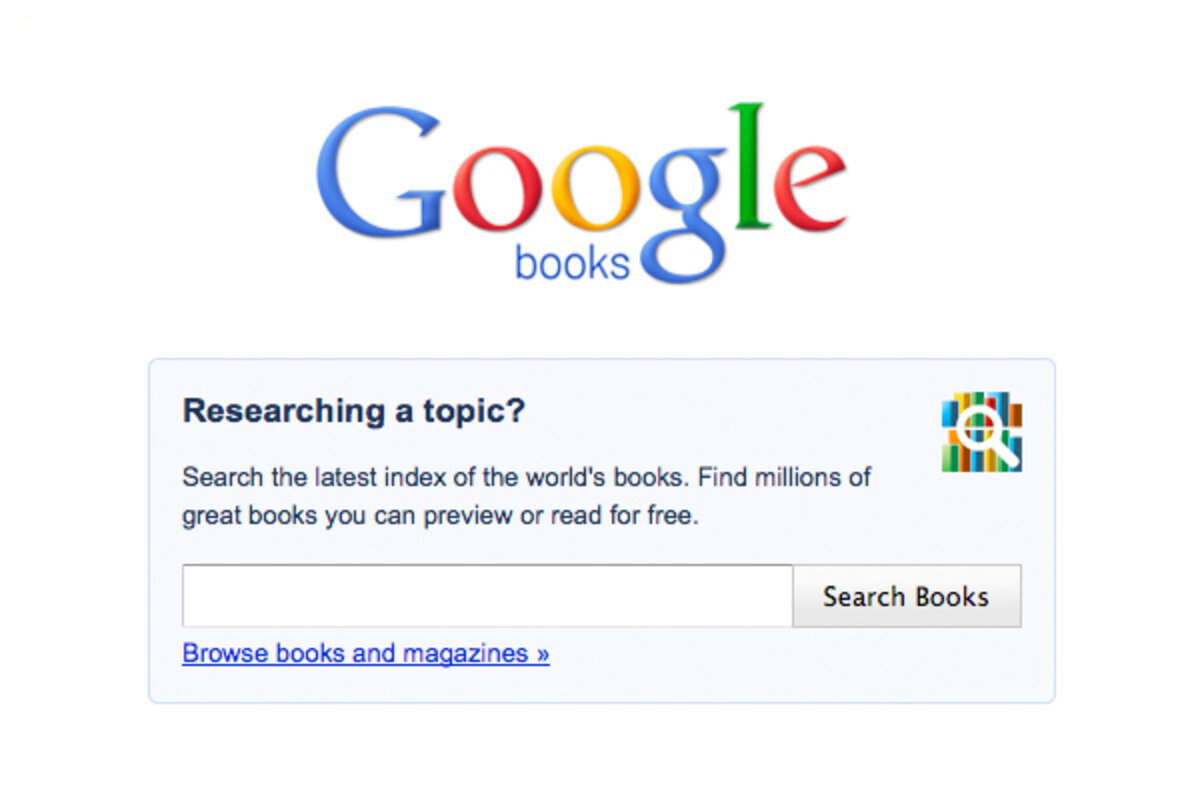This screenshot has width=1200, height=800.
Task: Click the blue 'books' label under the logo
Action: click(572, 261)
